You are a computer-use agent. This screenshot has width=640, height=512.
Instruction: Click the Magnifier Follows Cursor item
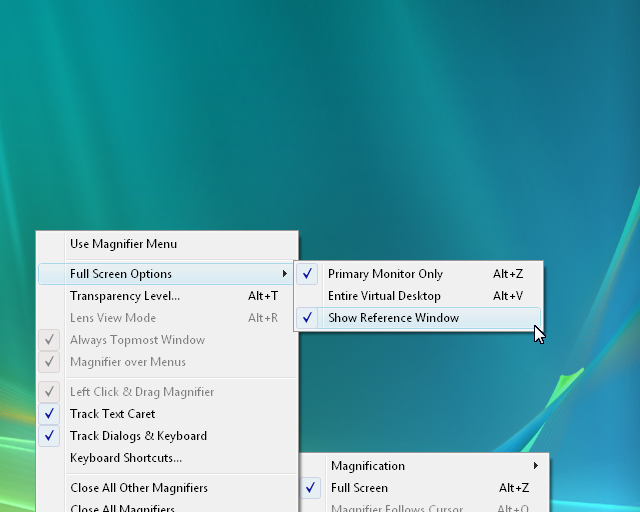(397, 507)
